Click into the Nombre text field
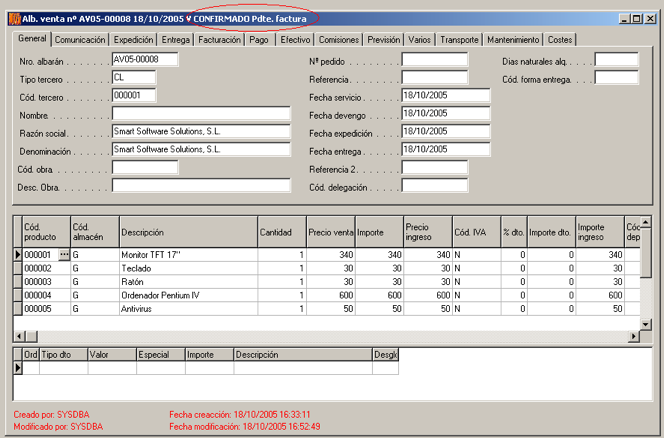This screenshot has height=439, width=666. coord(200,113)
